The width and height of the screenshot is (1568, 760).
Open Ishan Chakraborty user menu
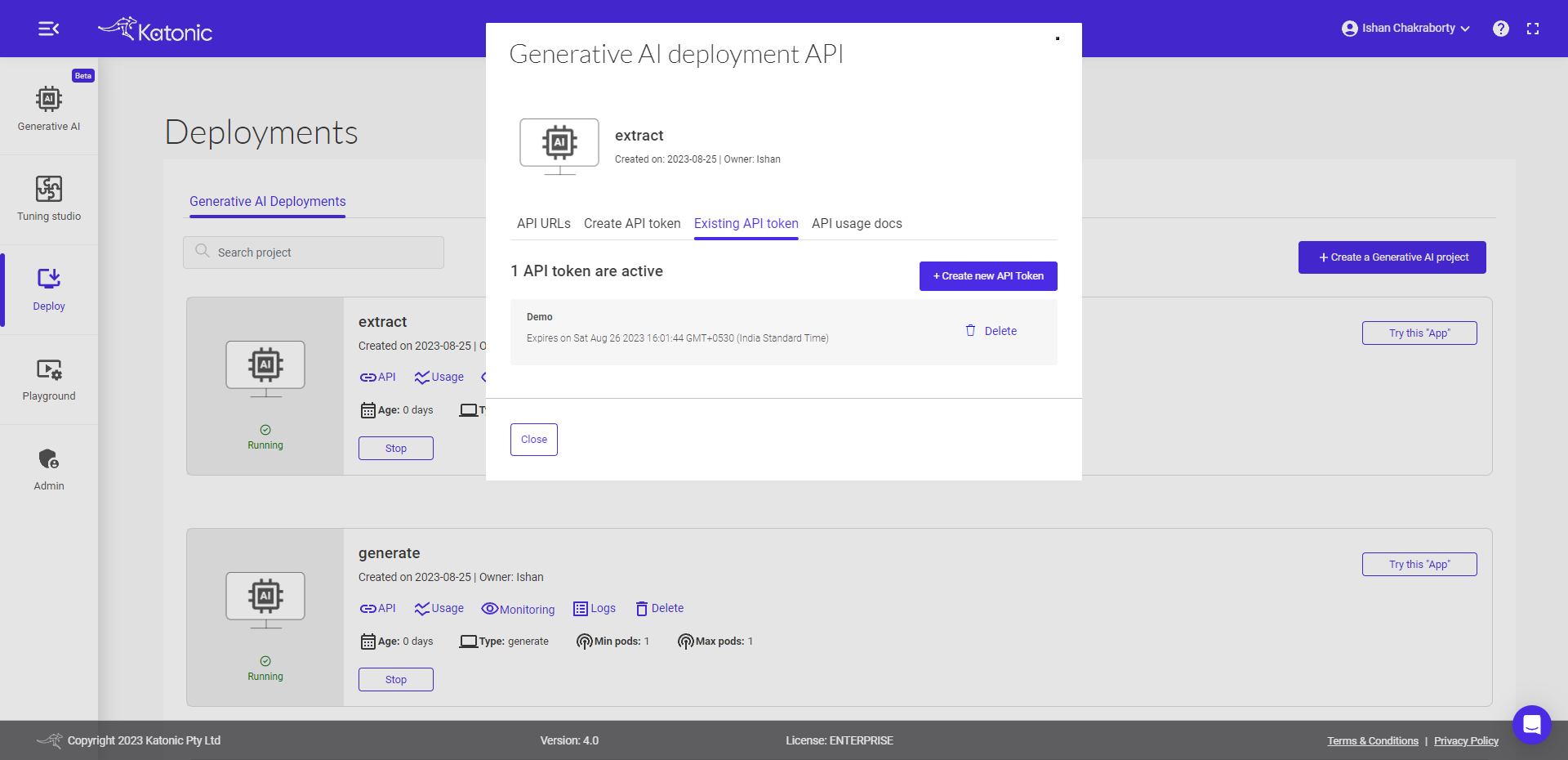click(x=1405, y=29)
